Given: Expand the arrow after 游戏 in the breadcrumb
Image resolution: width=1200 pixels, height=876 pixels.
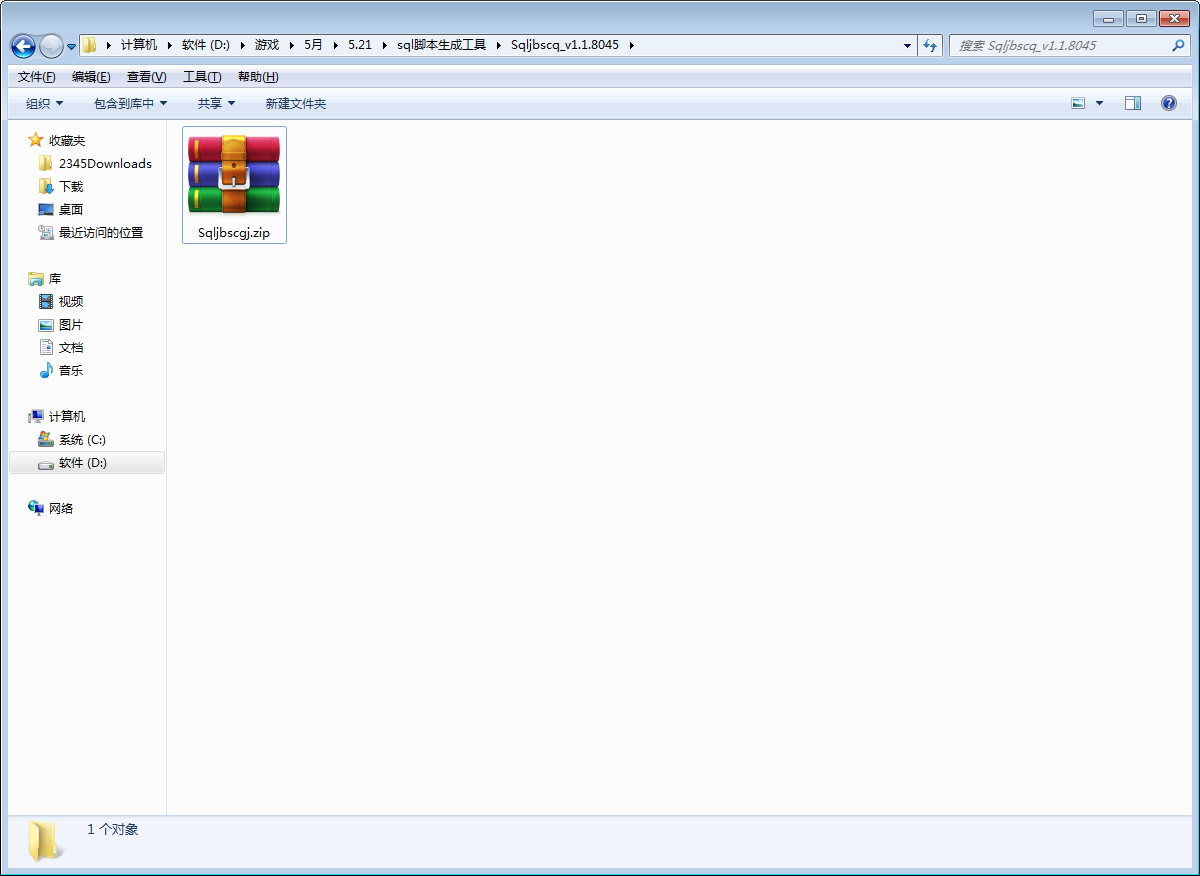Looking at the screenshot, I should 291,45.
